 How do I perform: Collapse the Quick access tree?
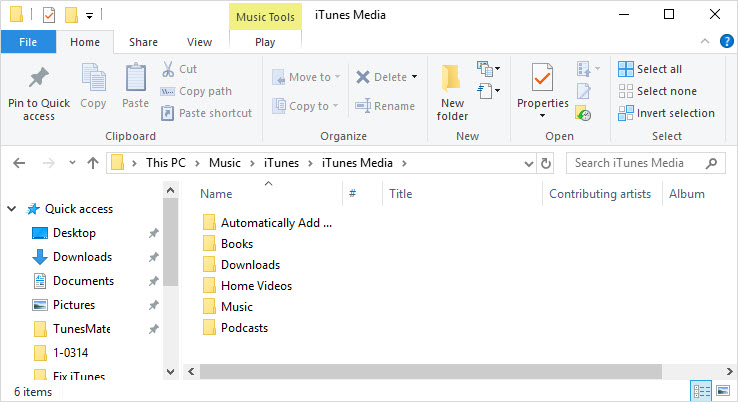click(12, 209)
